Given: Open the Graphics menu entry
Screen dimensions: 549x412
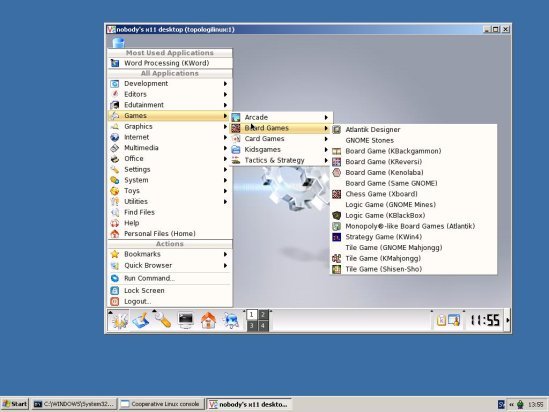Looking at the screenshot, I should pyautogui.click(x=170, y=126).
